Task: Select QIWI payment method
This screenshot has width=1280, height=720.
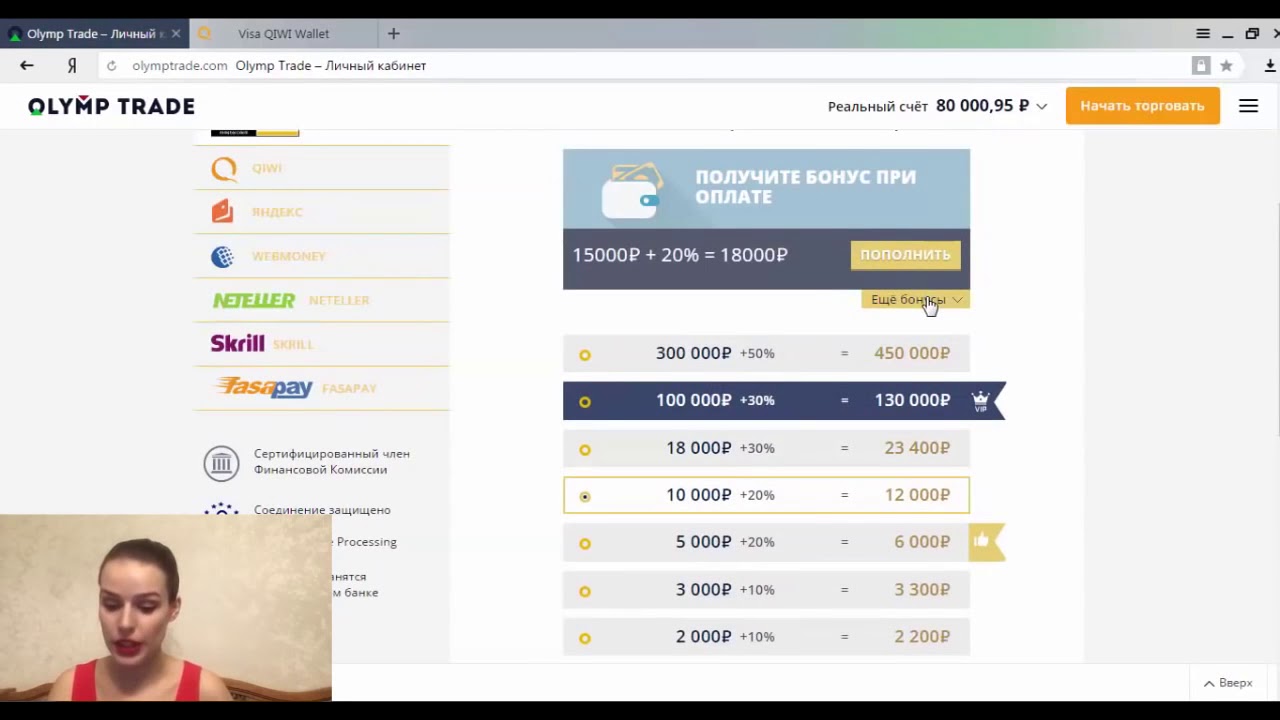Action: click(322, 168)
